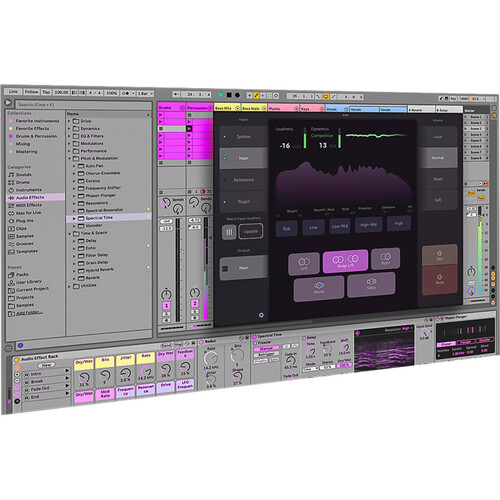Click the Follow button
Screen dimensions: 500x500
[x=31, y=92]
